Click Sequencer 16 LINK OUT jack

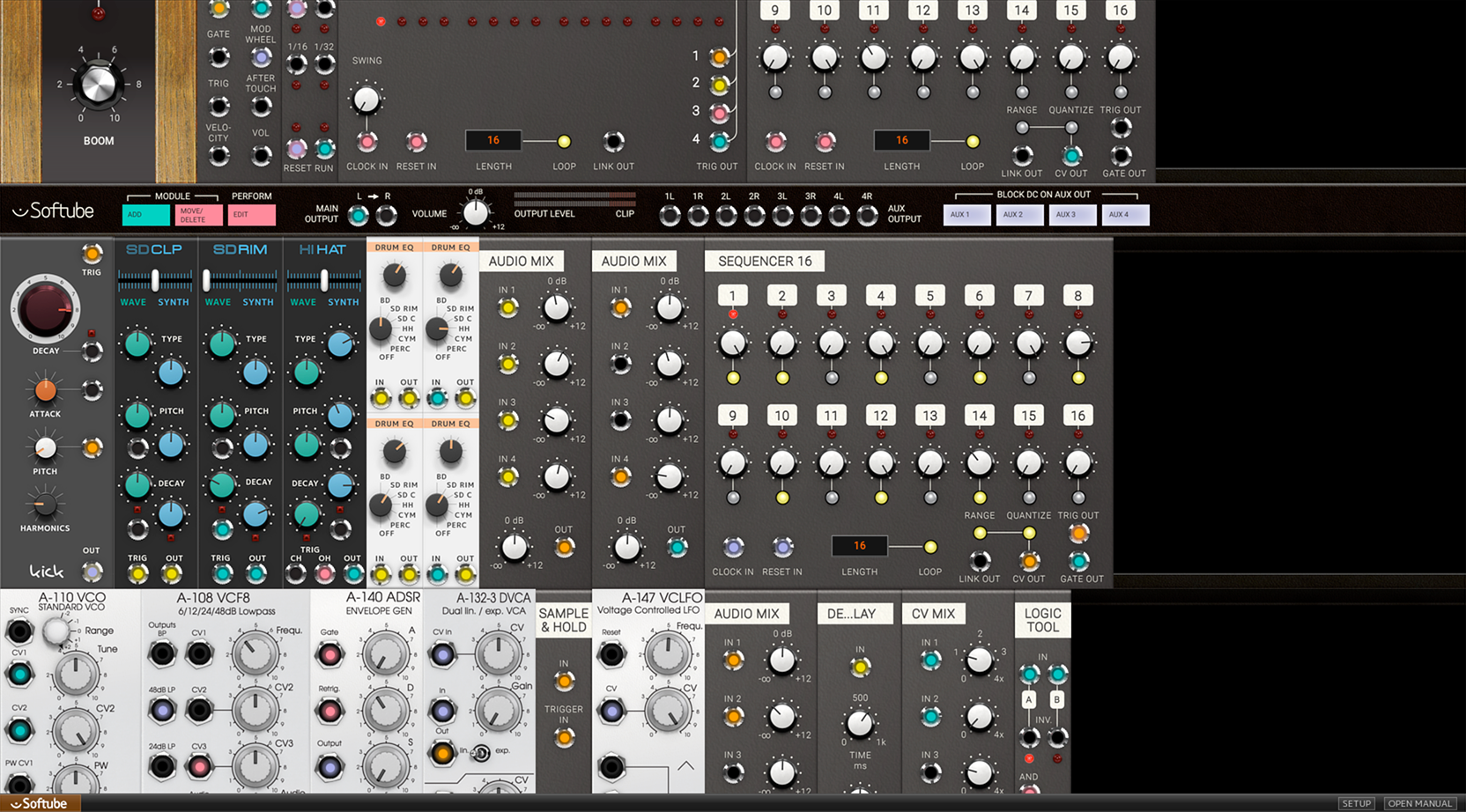(980, 561)
